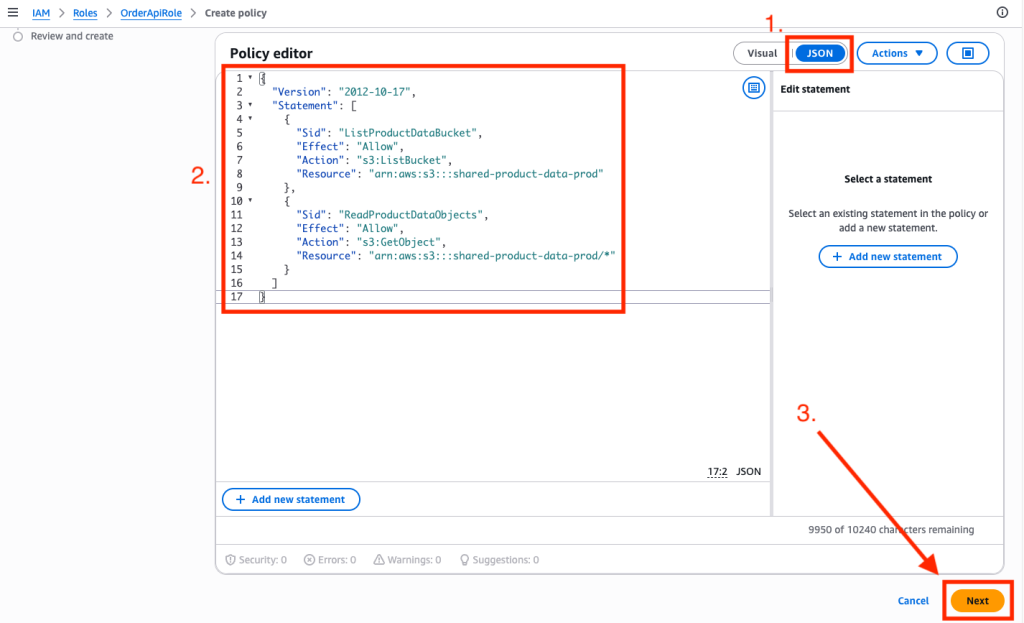
Task: Click the Resource line ending in shared-product-data-prod"
Action: pos(449,174)
